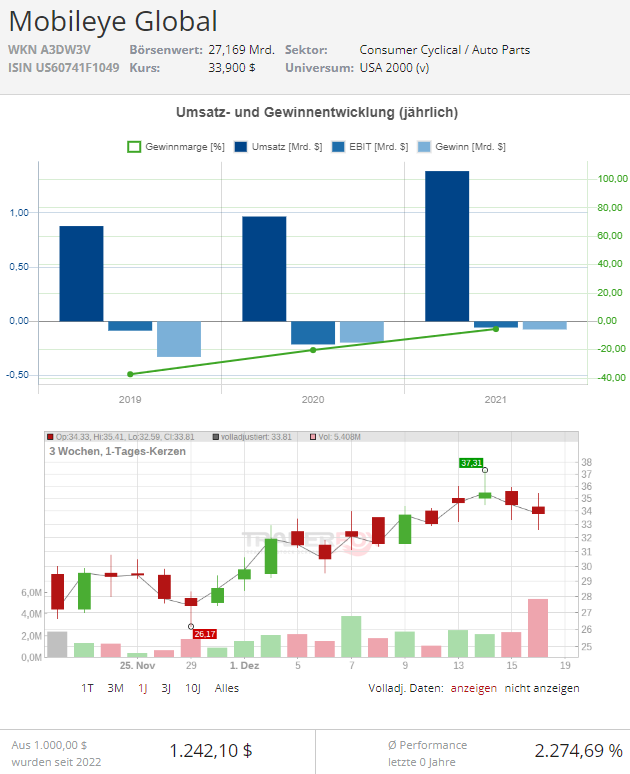Click the WKN A3DW3V text

coord(49,50)
